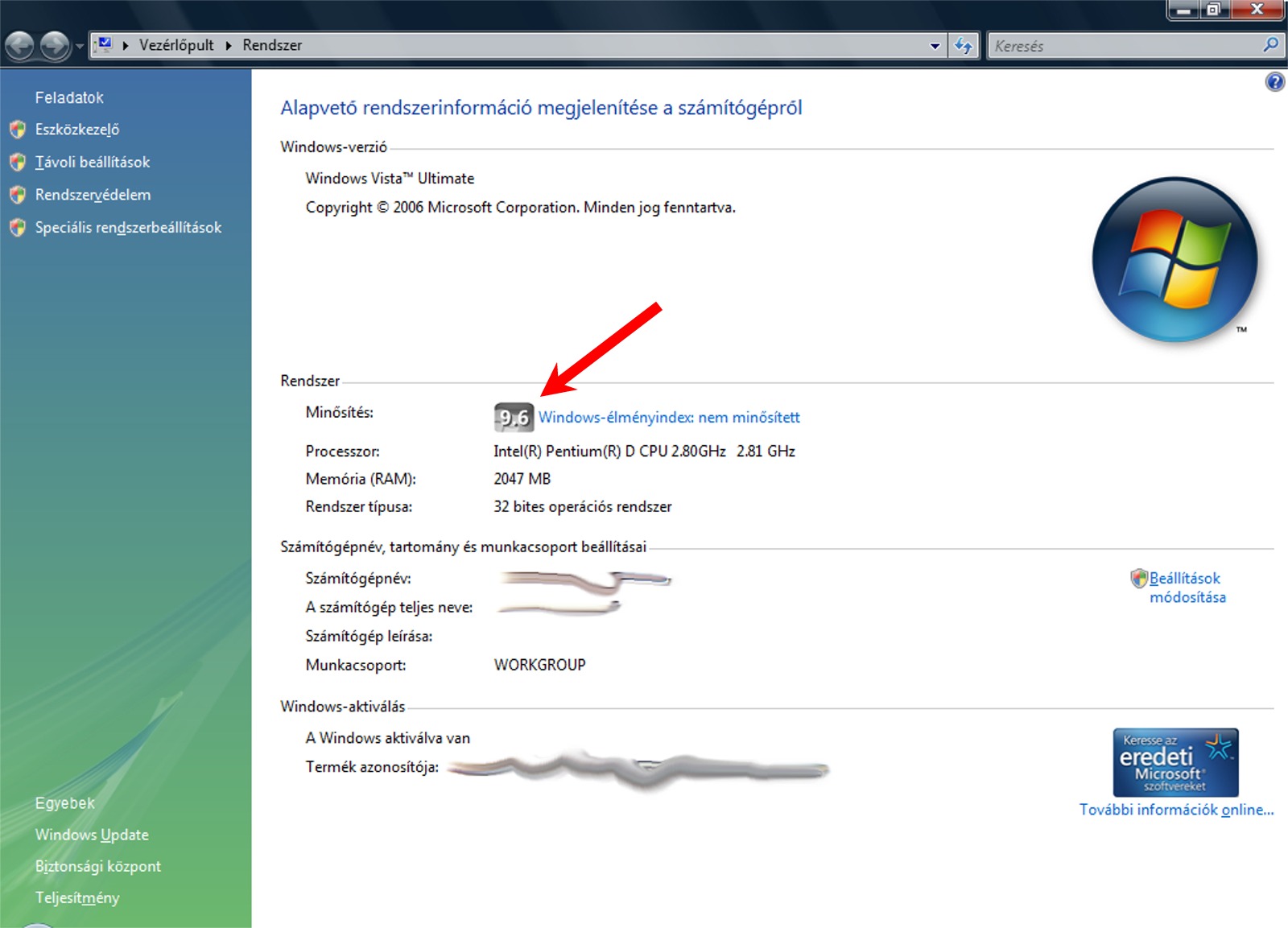Open the recent pages dropdown beside Forward
1288x928 pixels.
click(79, 47)
